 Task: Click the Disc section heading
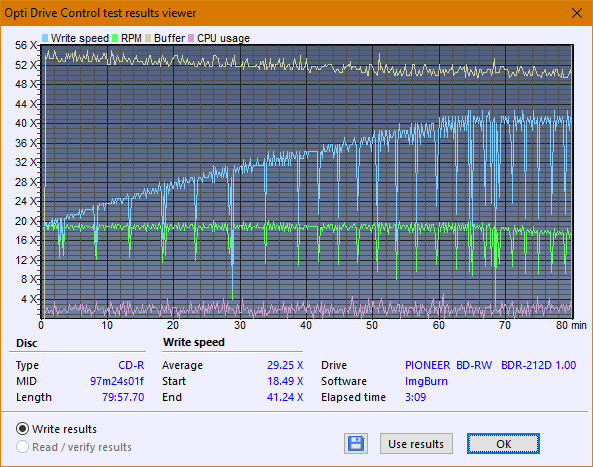click(26, 343)
